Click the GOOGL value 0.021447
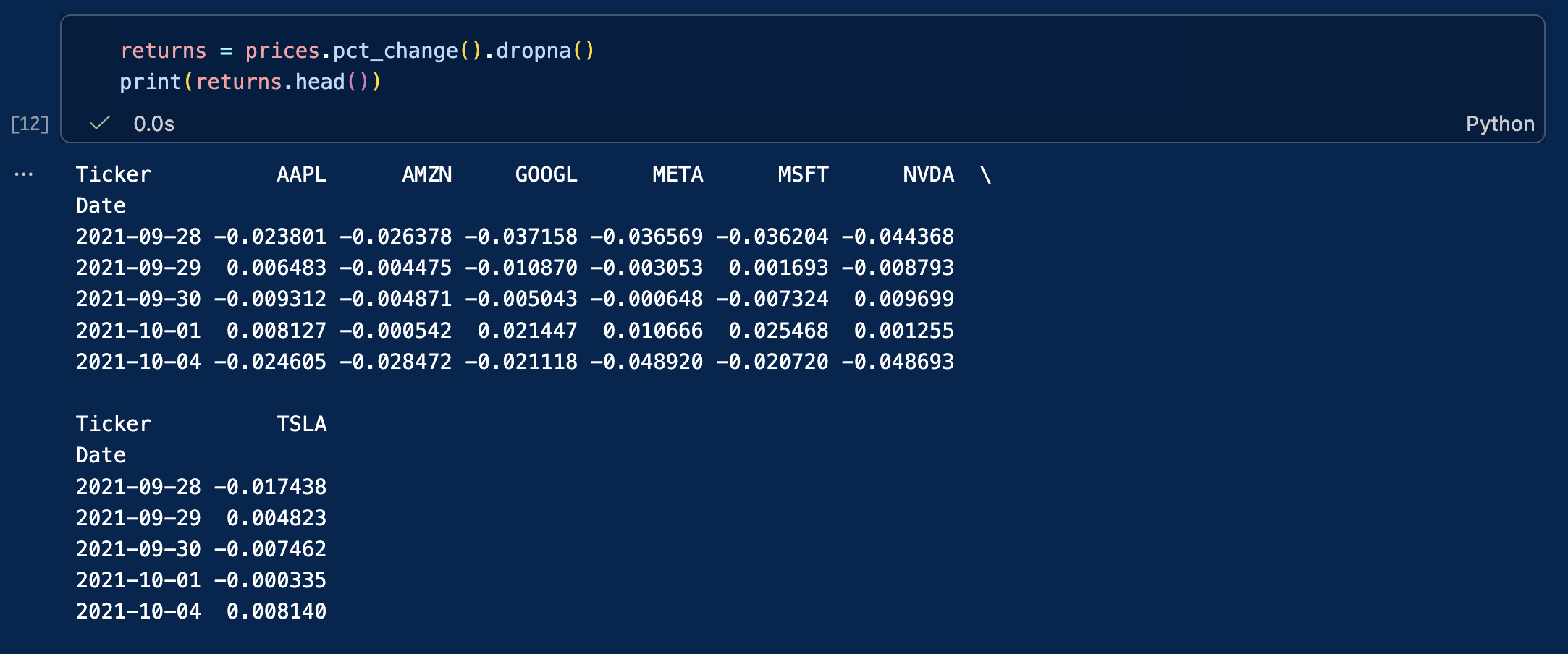Image resolution: width=1568 pixels, height=654 pixels. click(x=528, y=331)
